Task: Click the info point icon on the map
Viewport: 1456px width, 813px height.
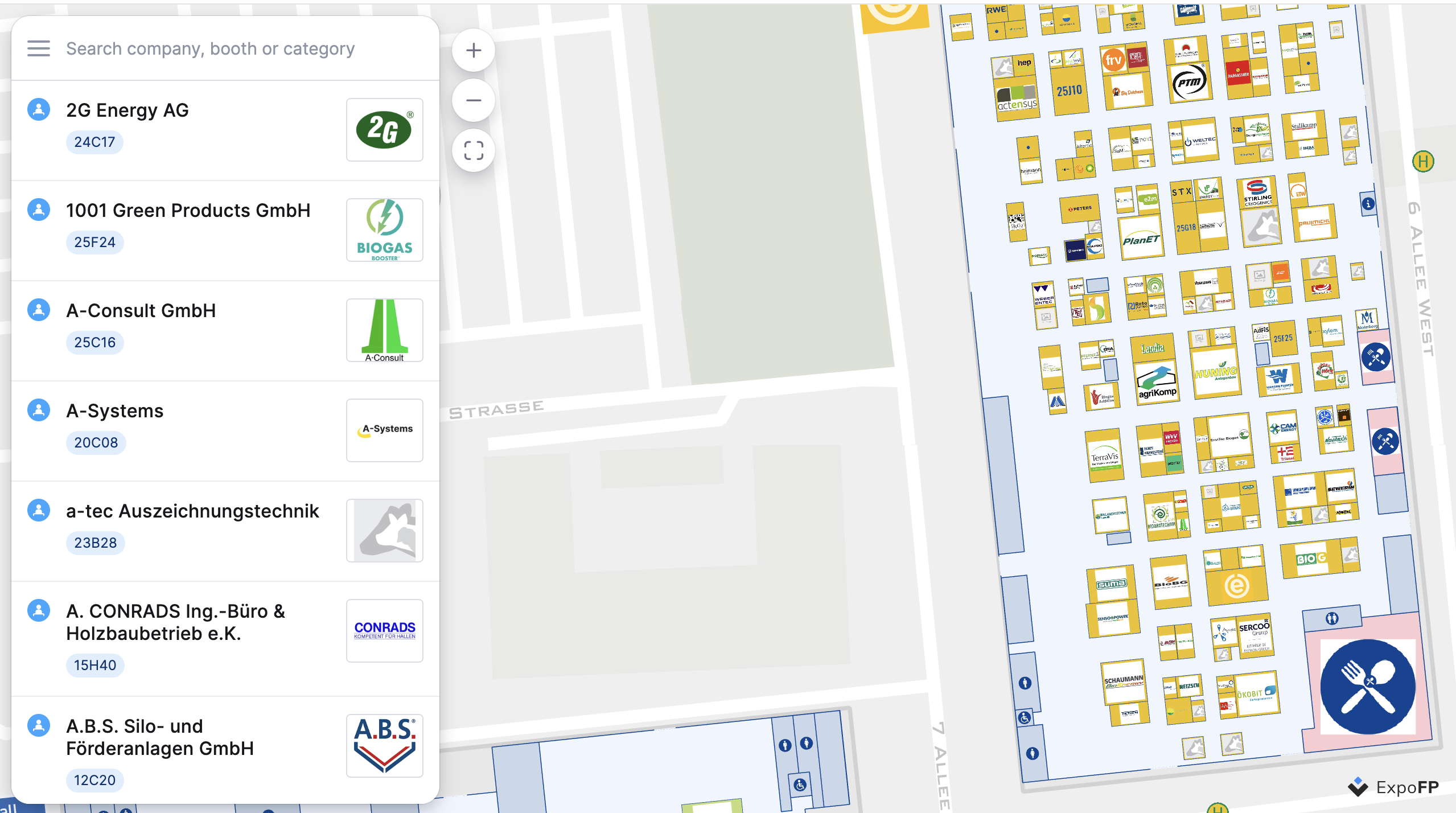Action: pyautogui.click(x=1368, y=204)
